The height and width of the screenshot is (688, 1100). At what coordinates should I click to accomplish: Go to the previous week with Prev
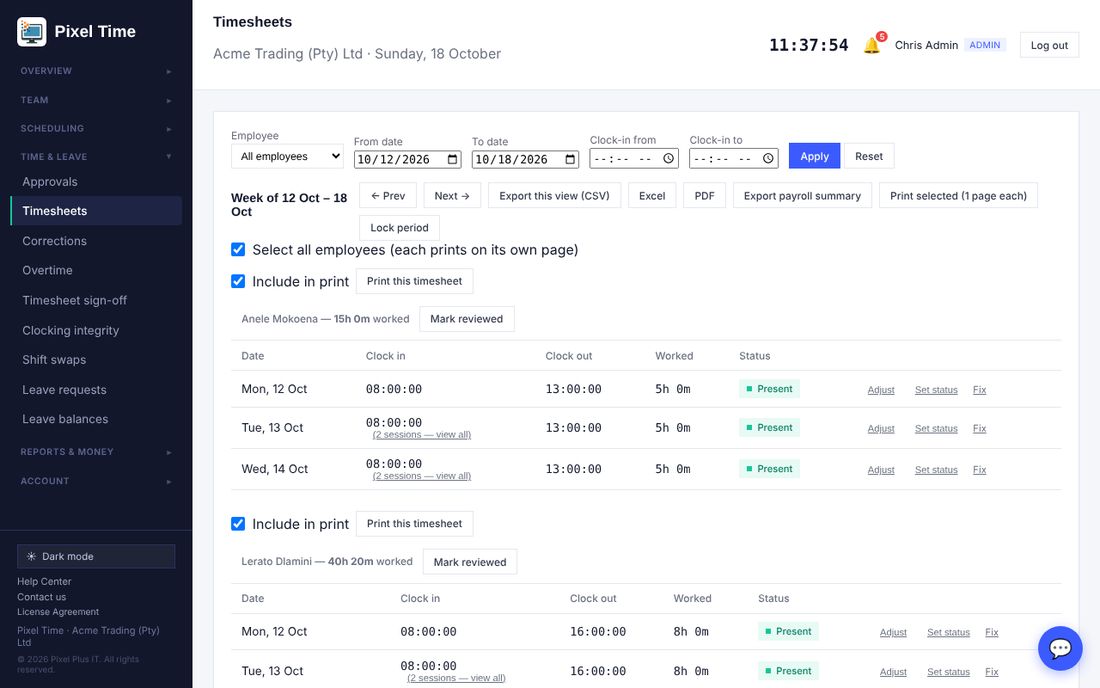388,196
